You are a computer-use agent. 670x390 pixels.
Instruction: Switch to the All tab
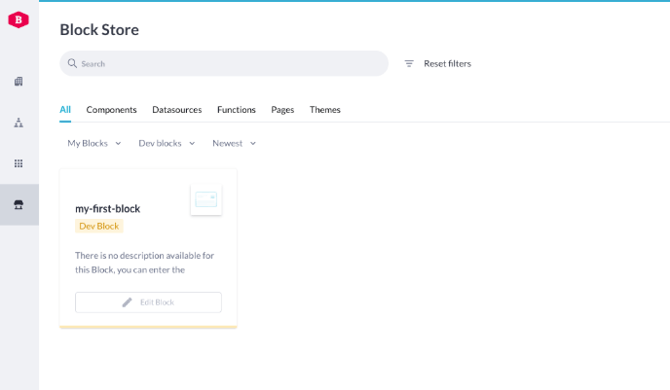coord(65,110)
